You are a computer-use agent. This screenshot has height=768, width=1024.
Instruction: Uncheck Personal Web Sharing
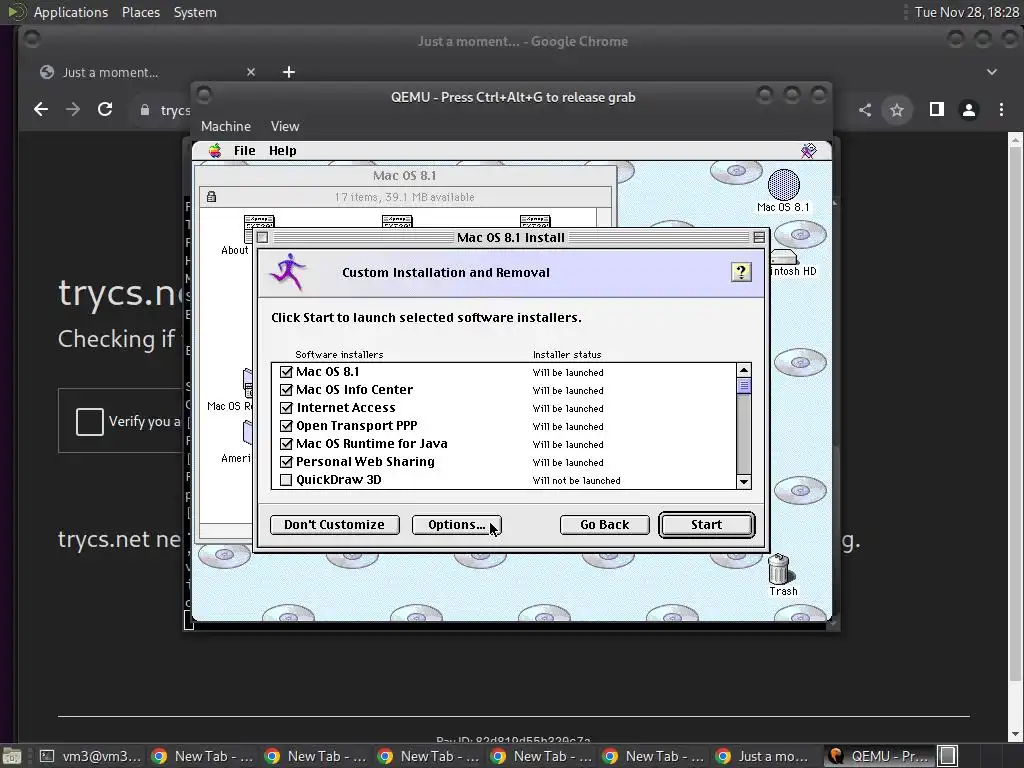tap(286, 462)
